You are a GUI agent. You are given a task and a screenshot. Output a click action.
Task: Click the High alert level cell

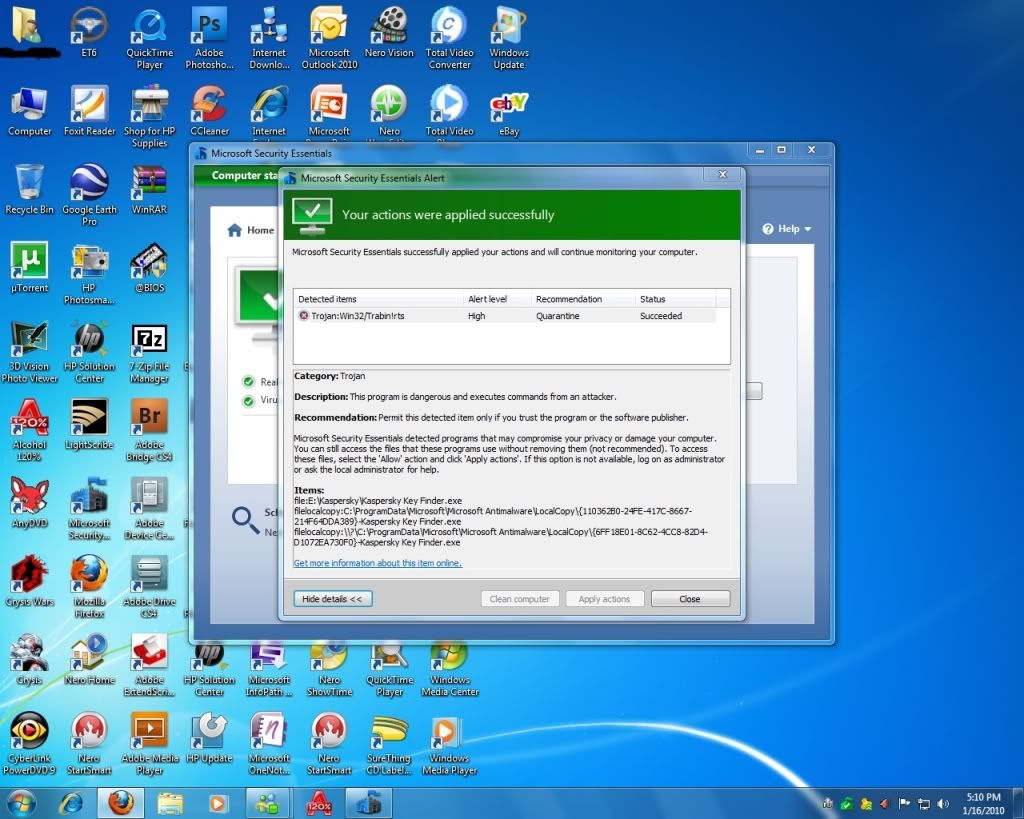[x=477, y=316]
